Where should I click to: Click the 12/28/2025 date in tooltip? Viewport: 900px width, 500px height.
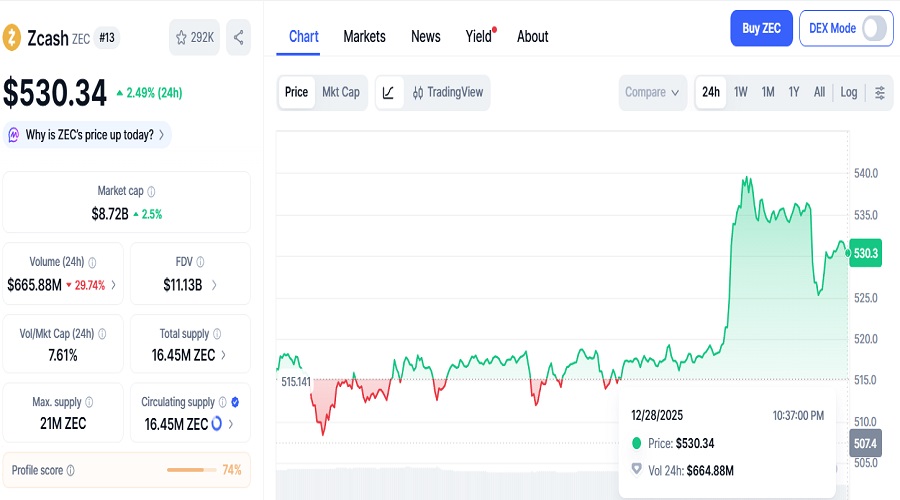[x=657, y=415]
